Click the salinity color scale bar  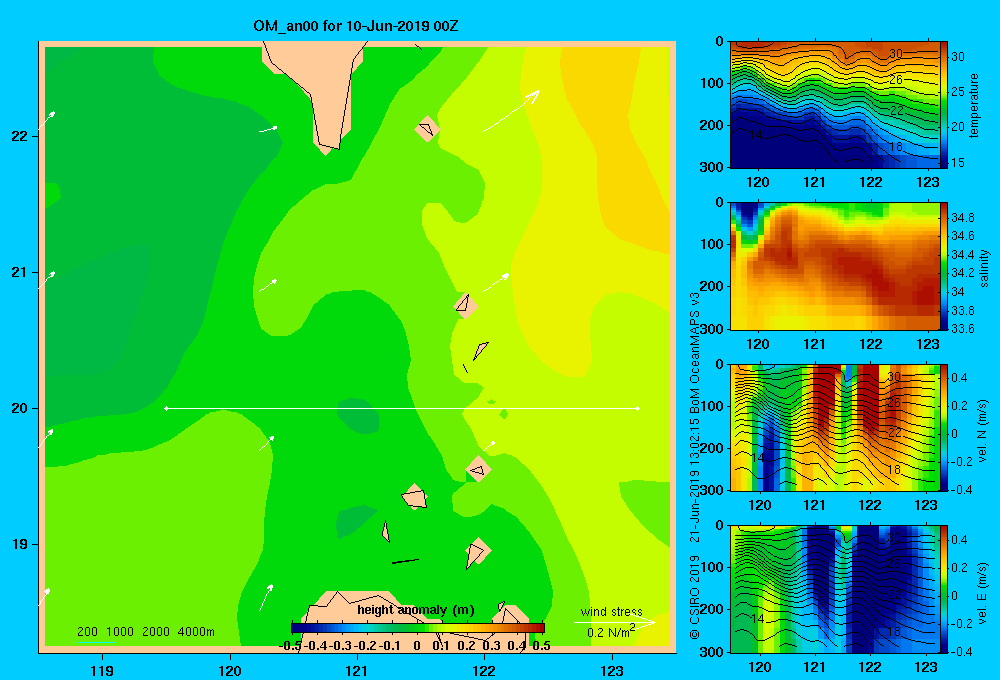tap(944, 266)
